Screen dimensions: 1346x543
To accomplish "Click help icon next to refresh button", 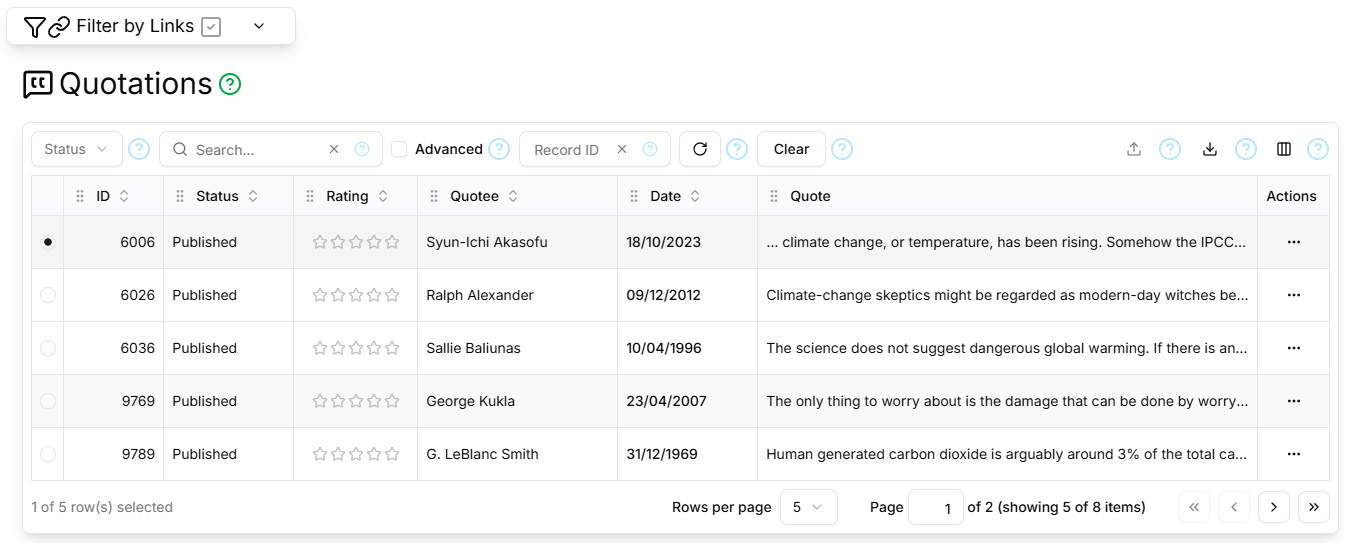I will (737, 149).
